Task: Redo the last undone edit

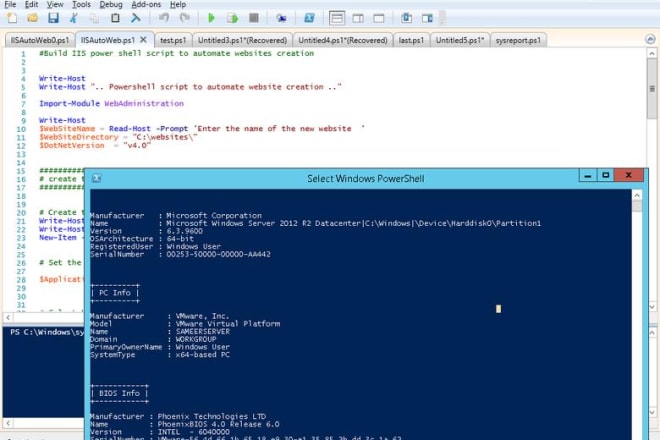Action: point(184,18)
